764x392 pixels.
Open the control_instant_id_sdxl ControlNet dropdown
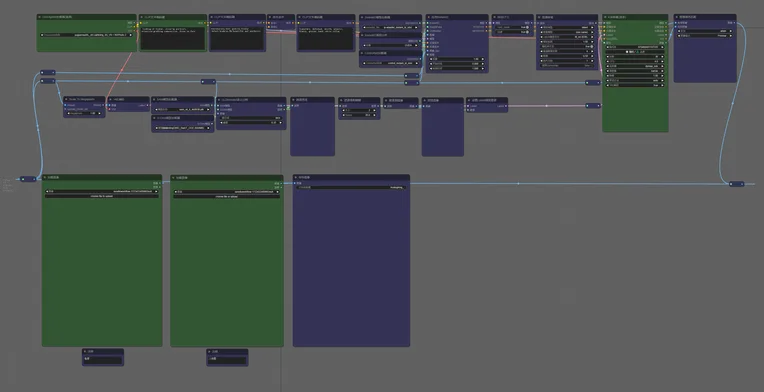[x=391, y=63]
